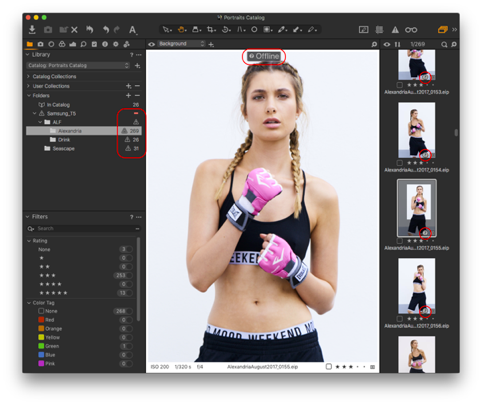This screenshot has height=405, width=482.
Task: Open the Adjustments clipboard tool tab
Action: 94,44
